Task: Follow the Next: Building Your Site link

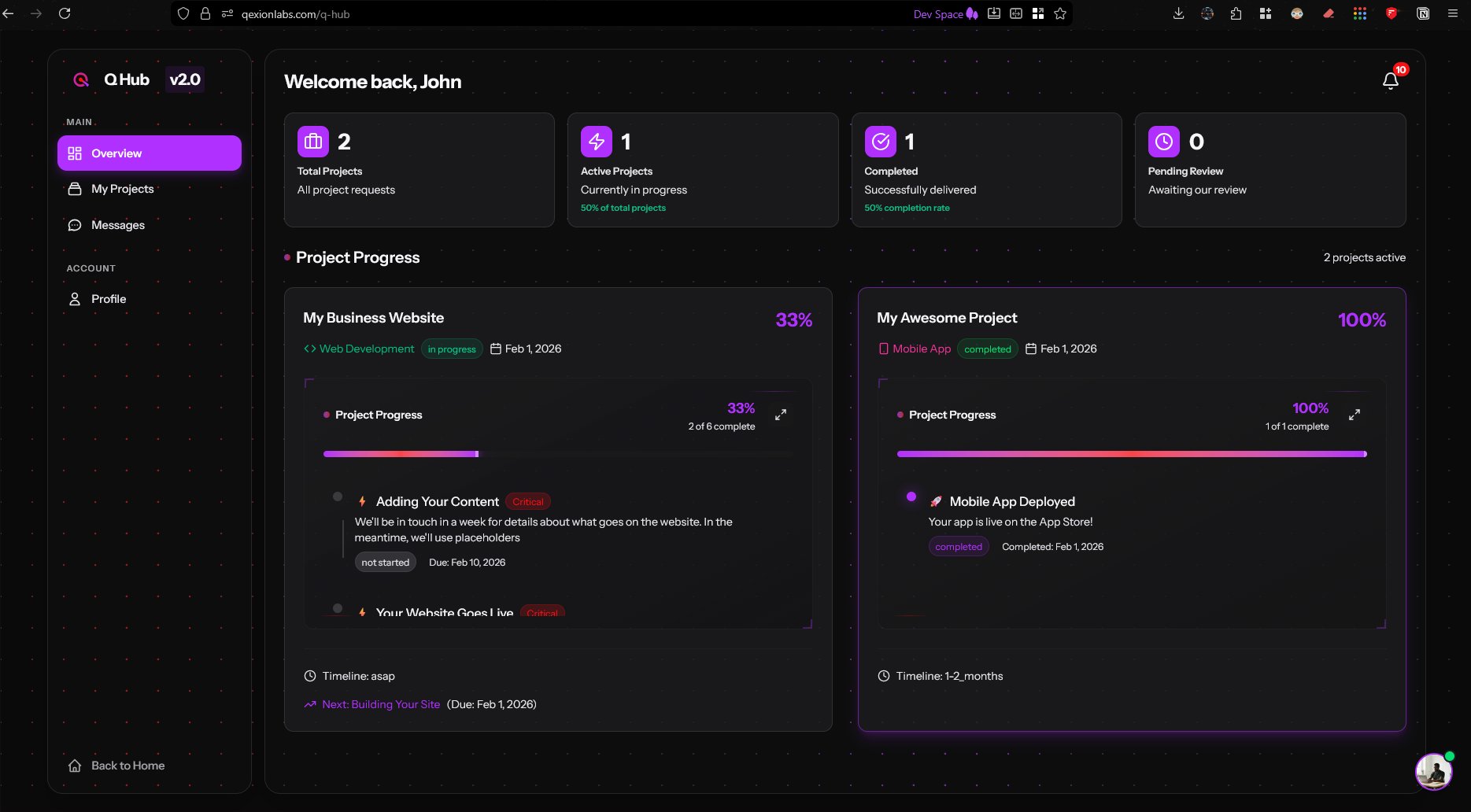Action: [380, 704]
